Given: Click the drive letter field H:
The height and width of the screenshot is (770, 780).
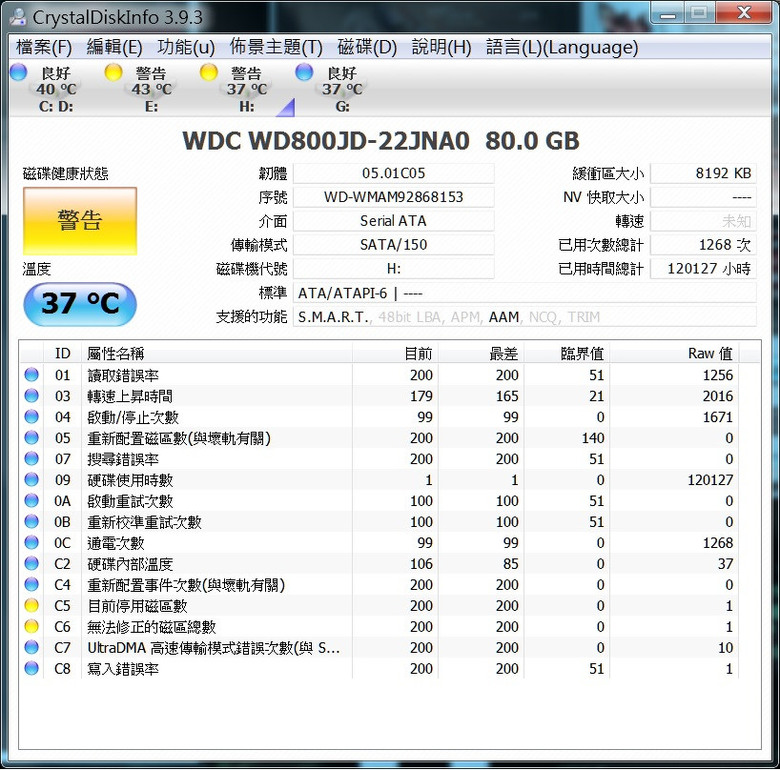Looking at the screenshot, I should [x=393, y=269].
